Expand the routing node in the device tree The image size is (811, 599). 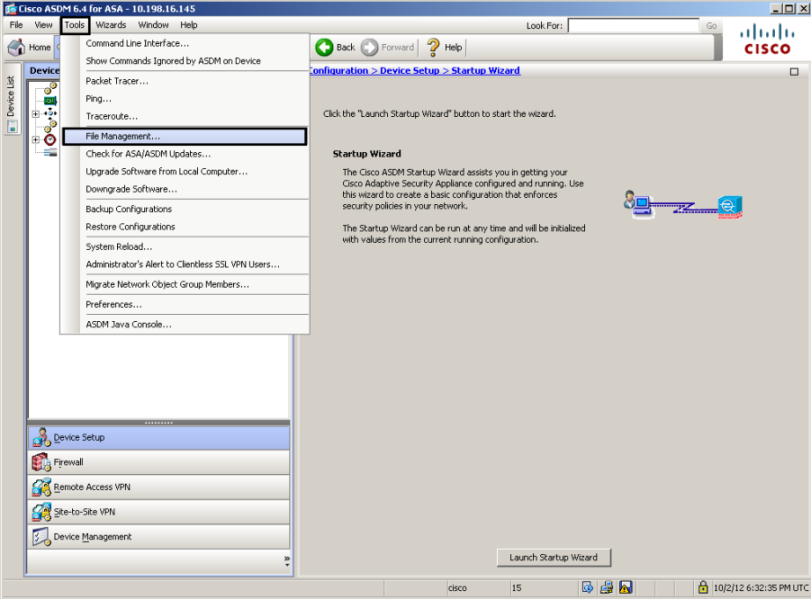36,114
